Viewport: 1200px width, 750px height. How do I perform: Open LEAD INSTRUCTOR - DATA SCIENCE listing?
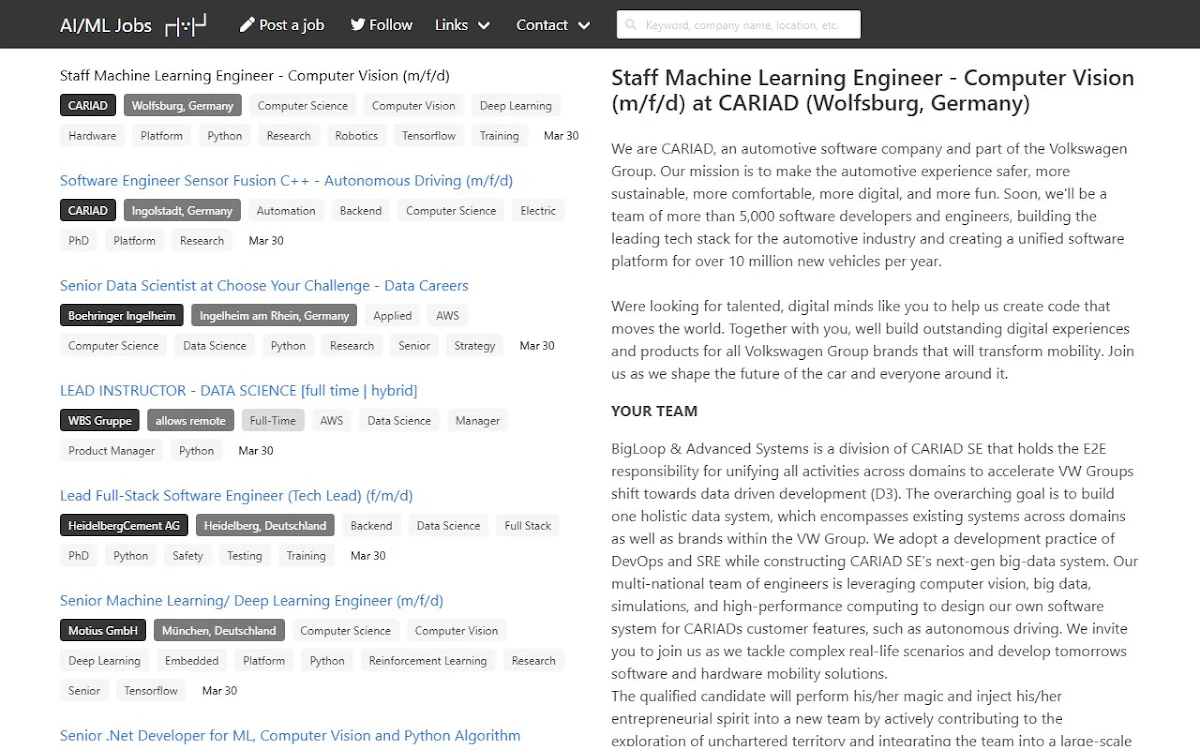238,391
